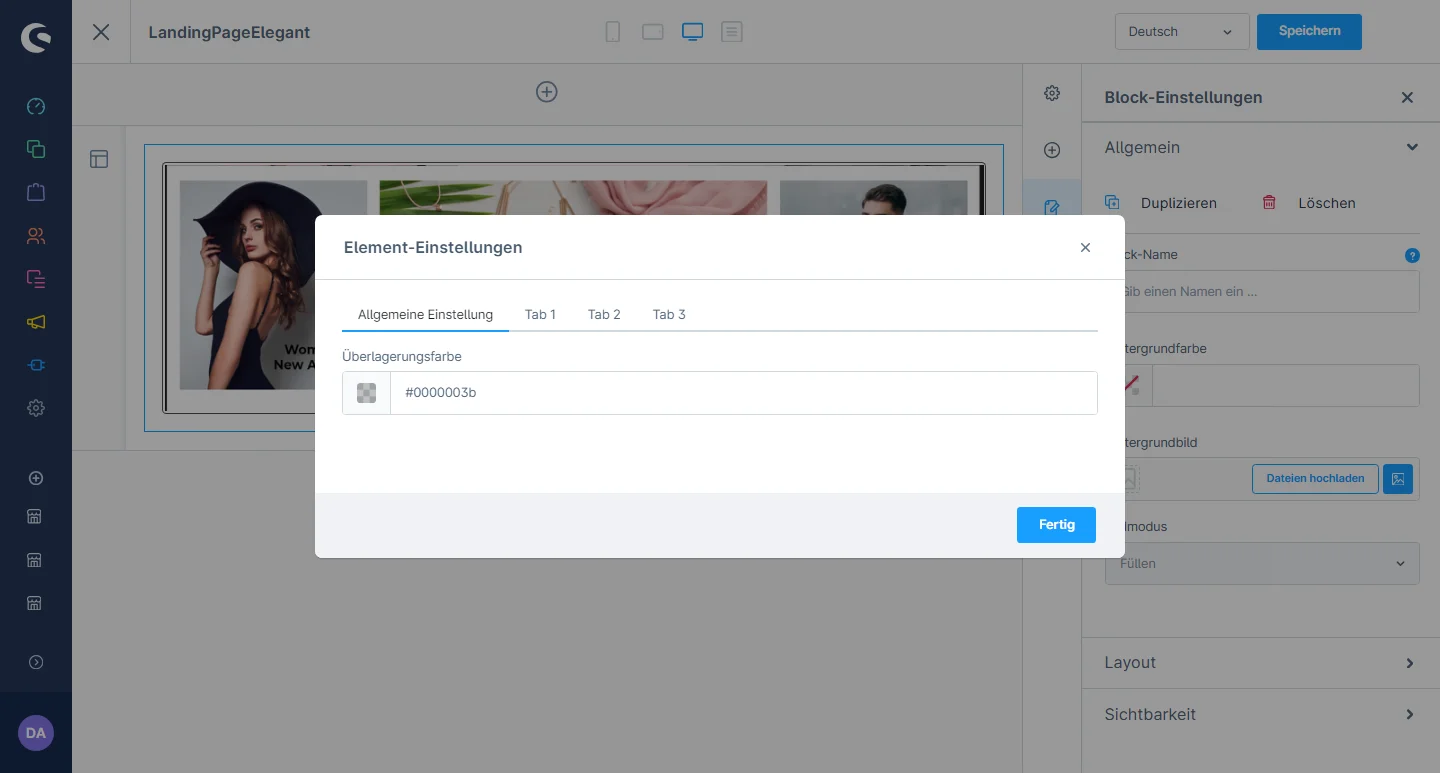Expand the Layout section

tap(1260, 663)
